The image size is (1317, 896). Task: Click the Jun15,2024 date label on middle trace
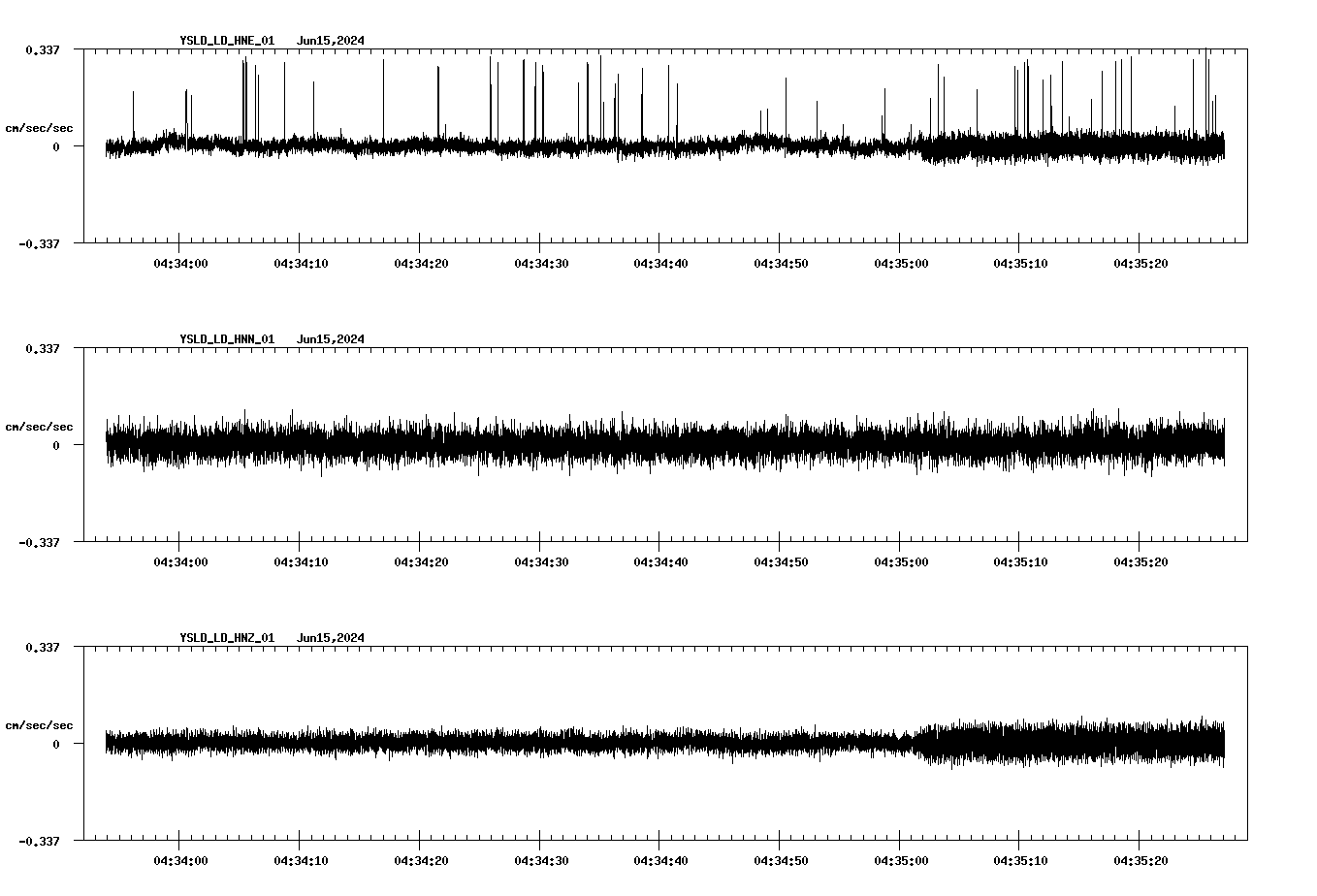point(332,339)
